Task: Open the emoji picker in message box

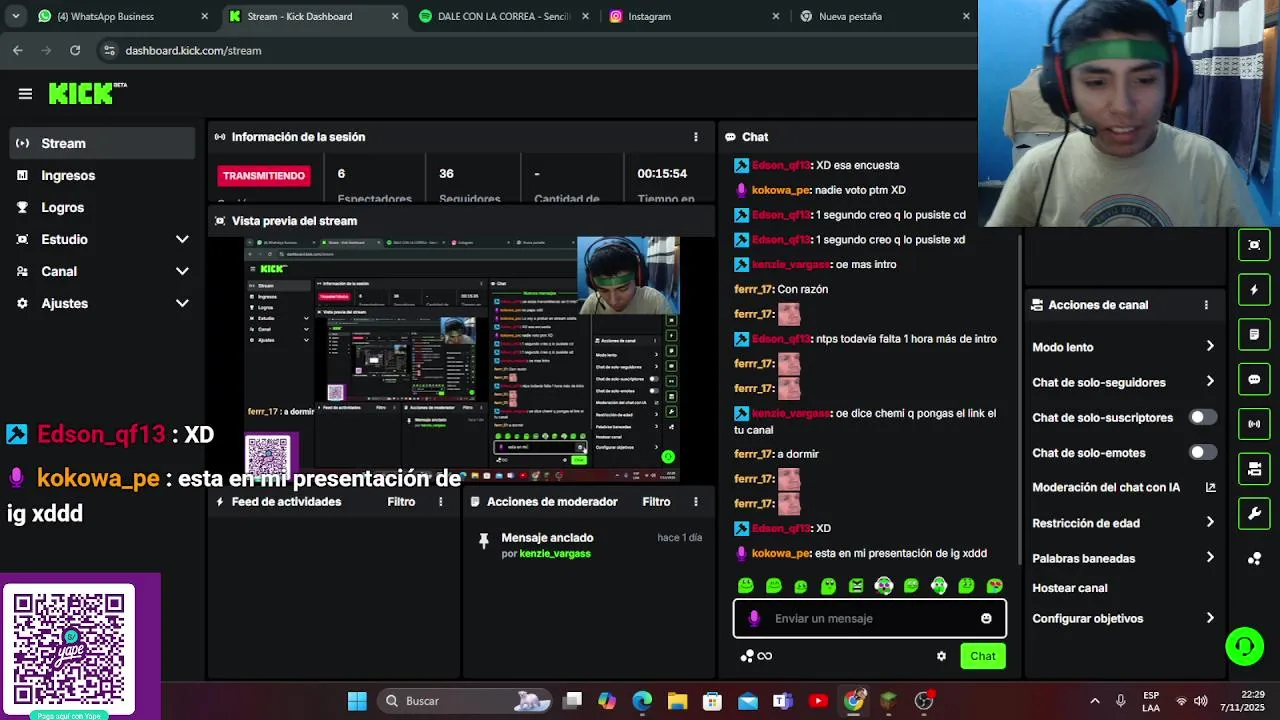Action: 986,618
